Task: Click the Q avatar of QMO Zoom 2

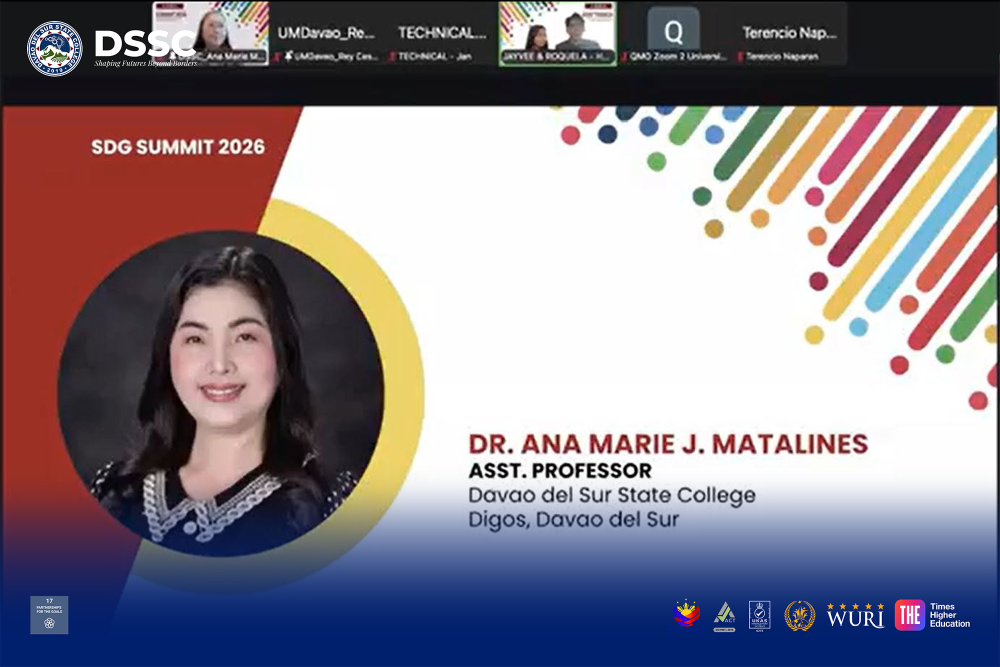Action: click(x=673, y=30)
